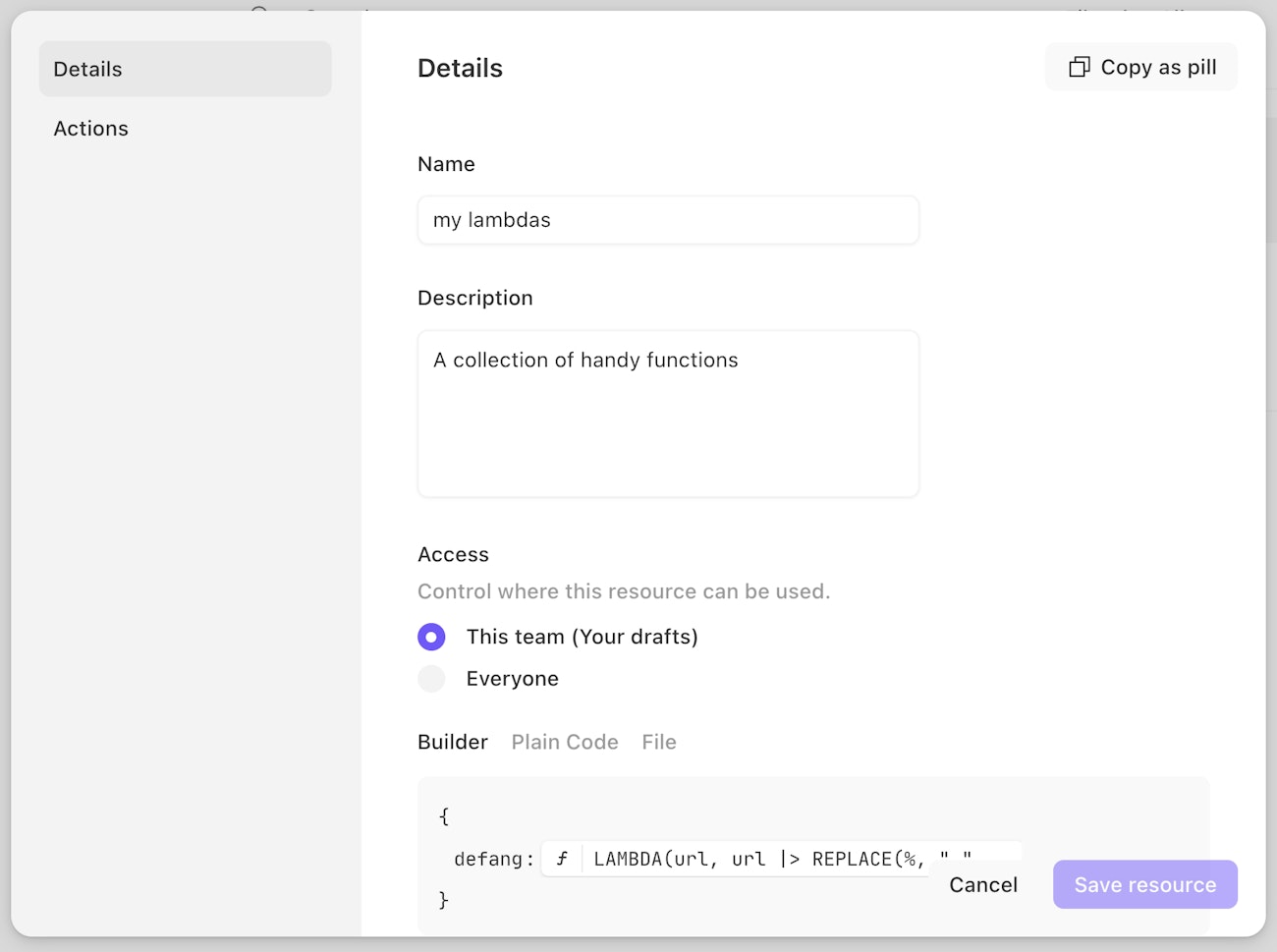Click Save resource
Screen dimensions: 1277x952
(1144, 884)
